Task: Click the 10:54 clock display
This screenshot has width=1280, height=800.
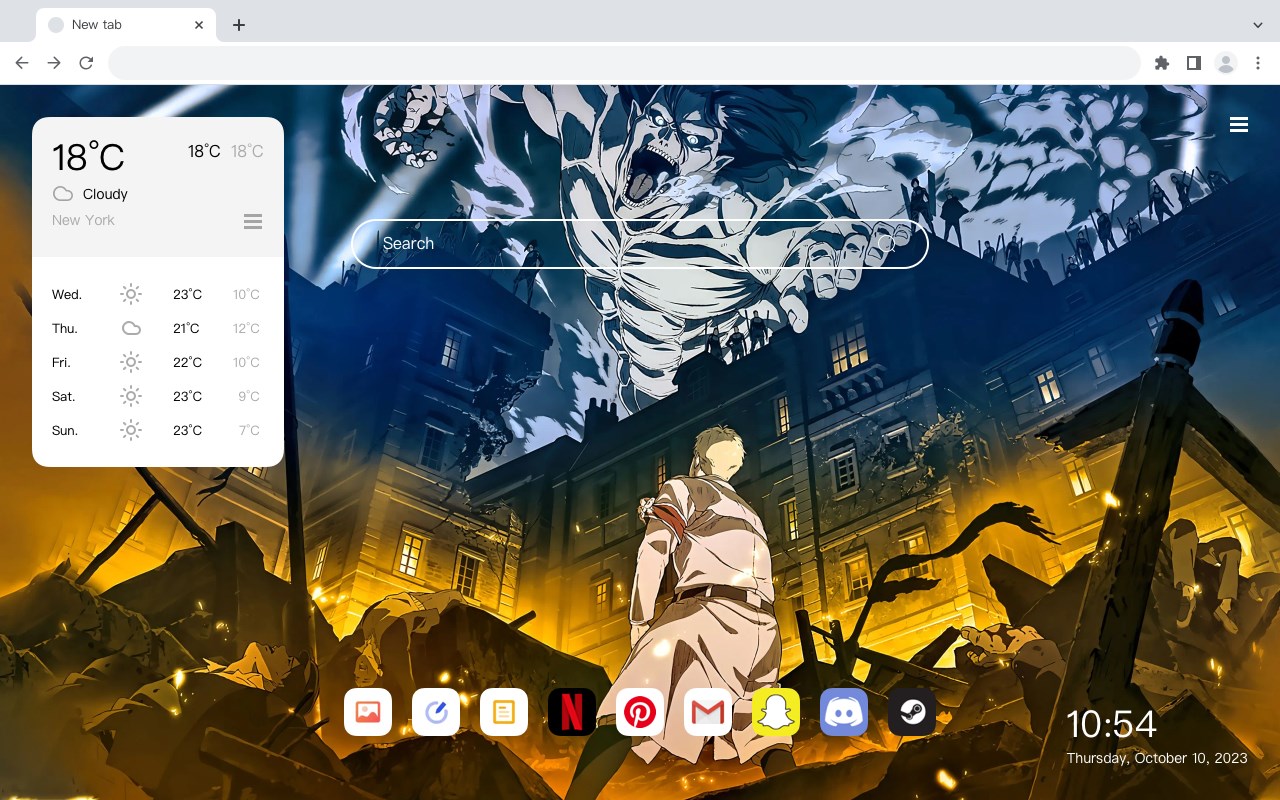Action: [1111, 724]
